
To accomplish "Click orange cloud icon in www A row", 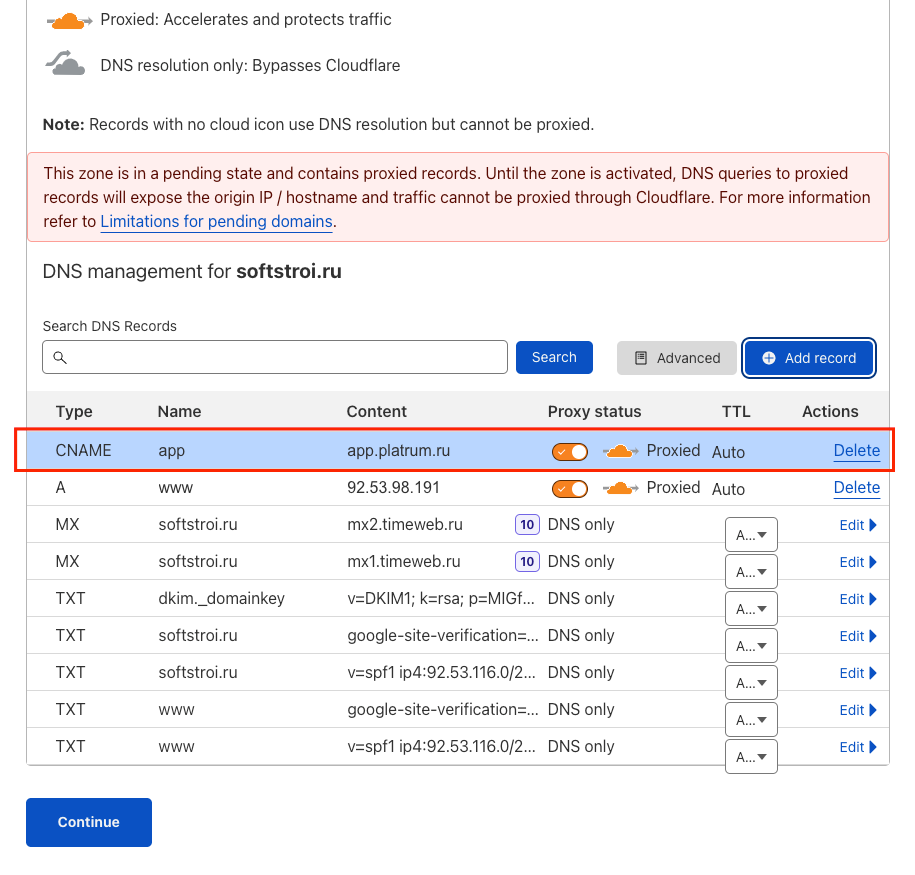I will [620, 488].
